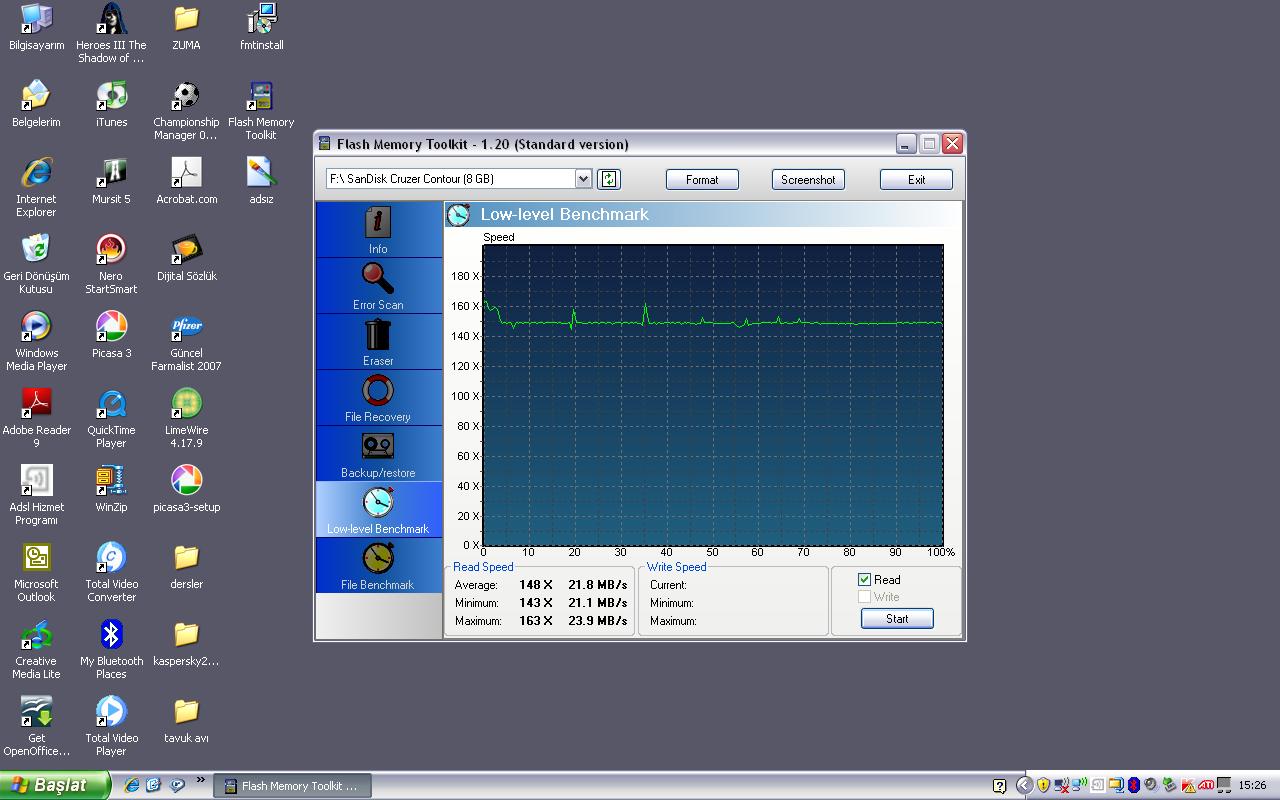The image size is (1280, 800).
Task: Select the Geri Dönüşüm Kutusu recycle bin
Action: pos(36,264)
